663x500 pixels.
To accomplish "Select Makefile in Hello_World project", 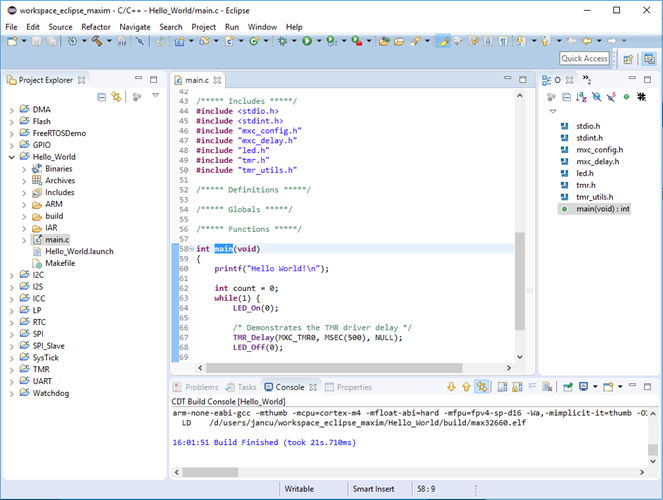I will pos(60,263).
